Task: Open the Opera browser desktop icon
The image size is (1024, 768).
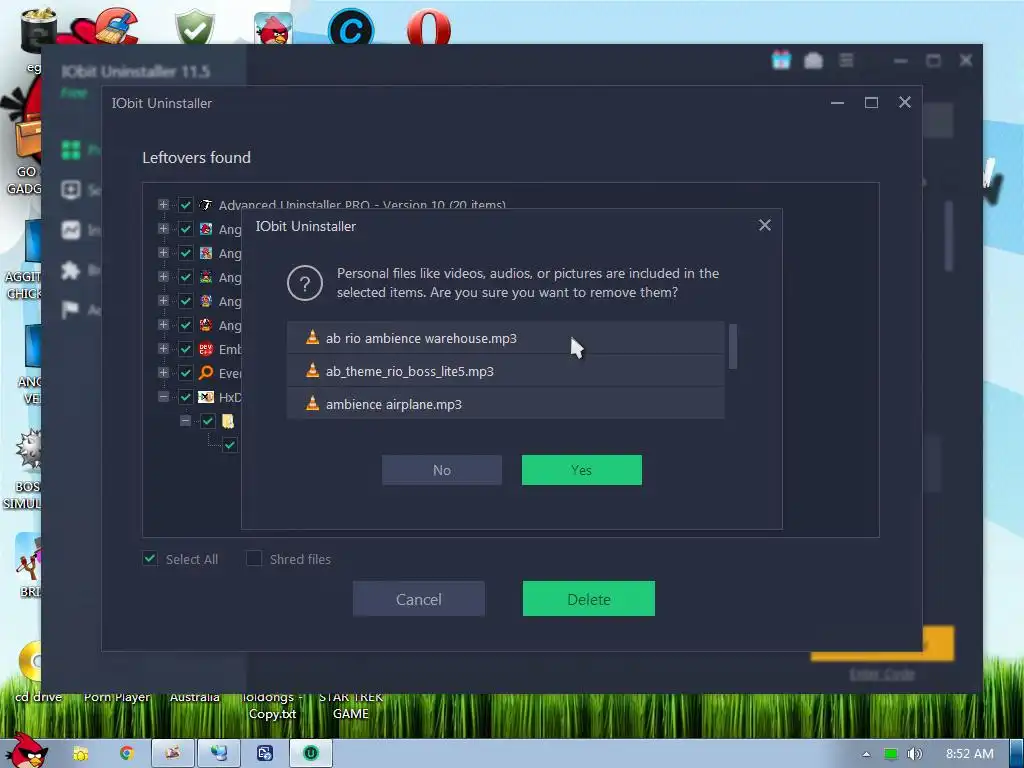Action: [428, 28]
